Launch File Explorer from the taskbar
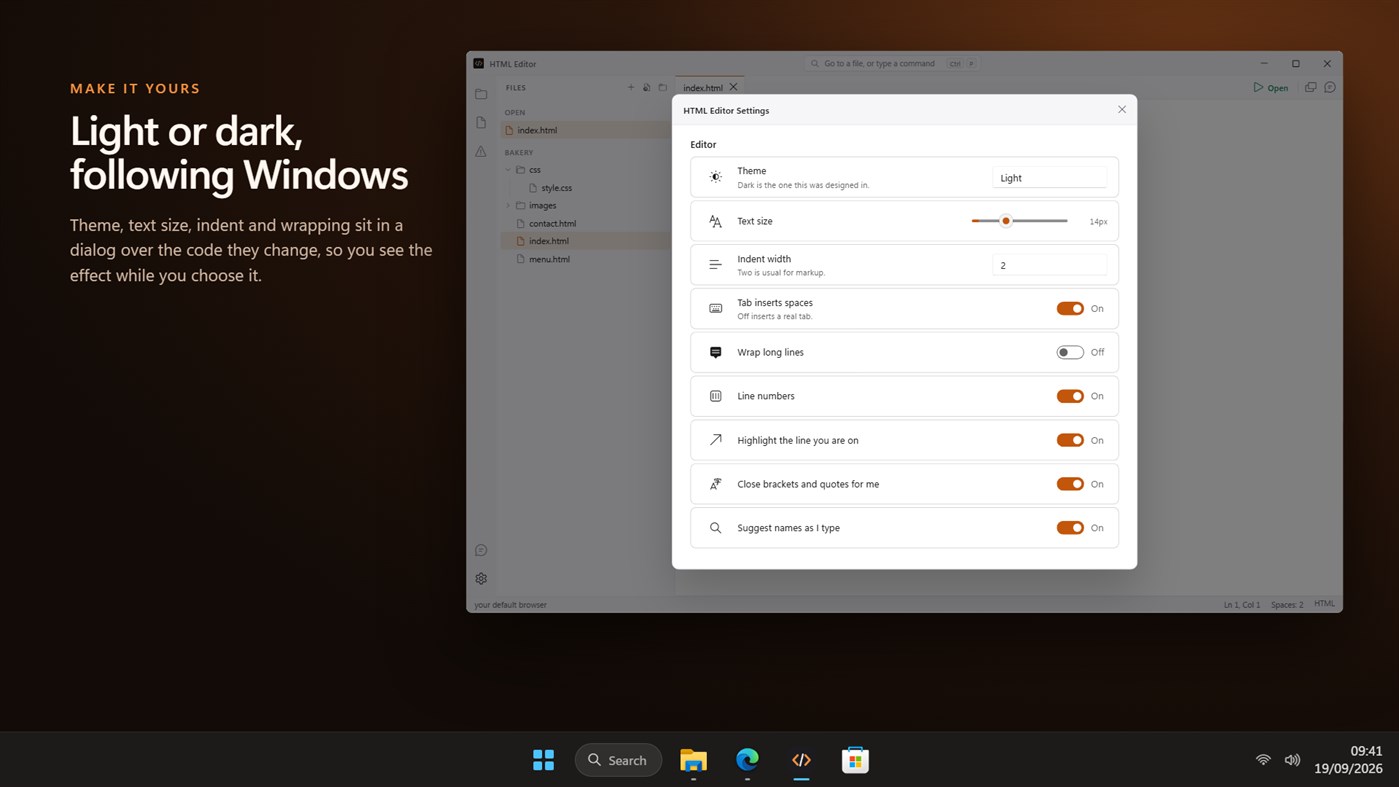The image size is (1399, 787). pyautogui.click(x=693, y=760)
